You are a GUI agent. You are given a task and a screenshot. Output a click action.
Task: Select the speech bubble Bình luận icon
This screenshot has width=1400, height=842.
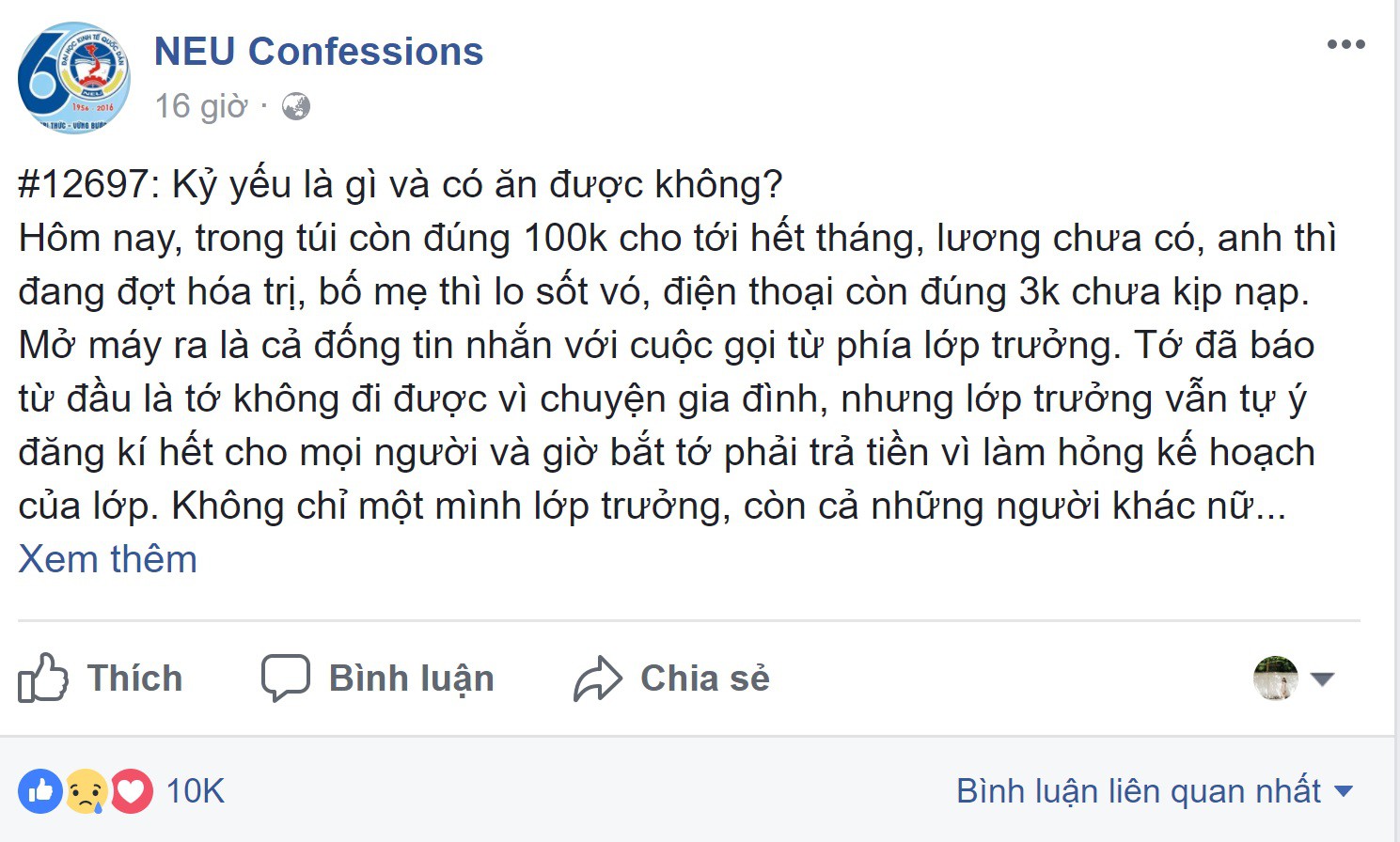pos(287,677)
